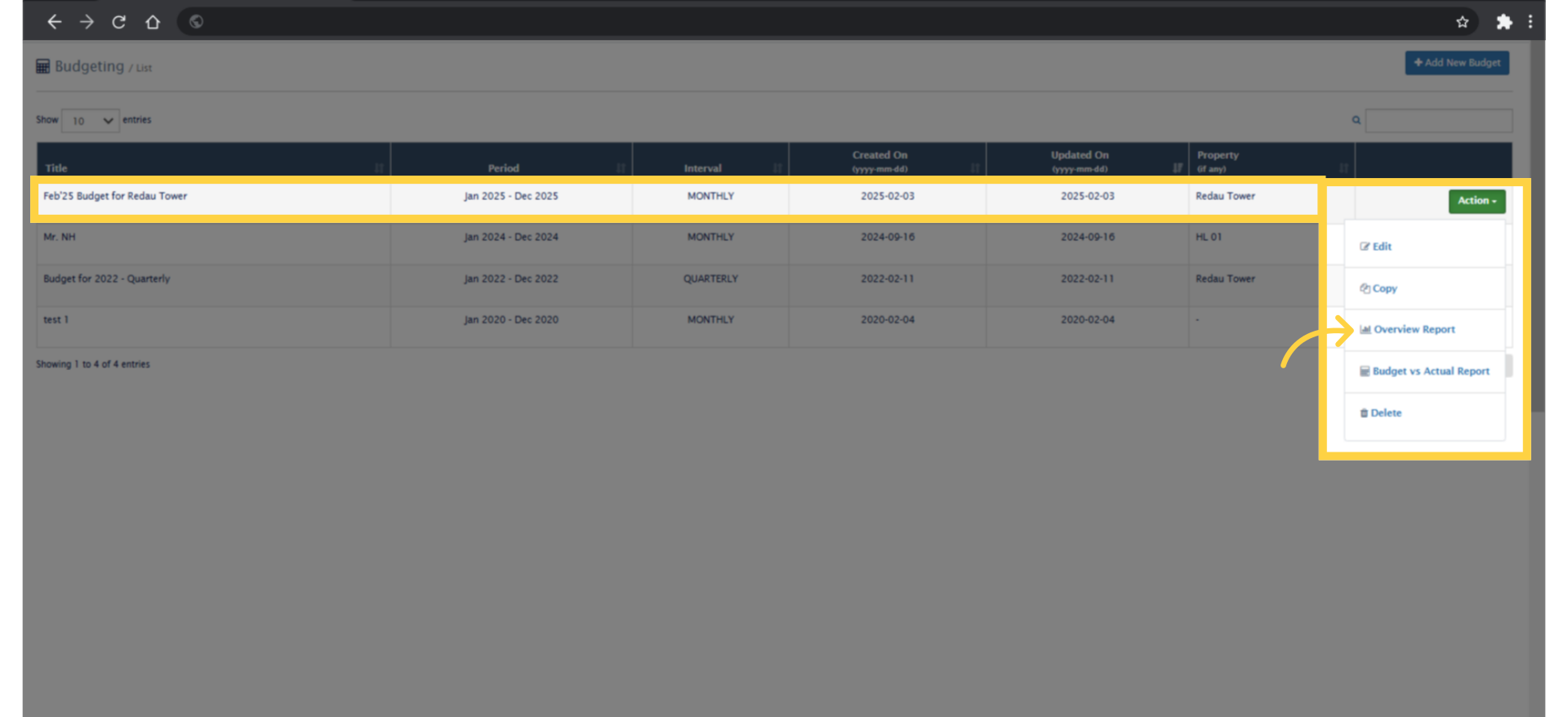This screenshot has width=1568, height=717.
Task: Select the Mr. NH budget title
Action: (60, 237)
